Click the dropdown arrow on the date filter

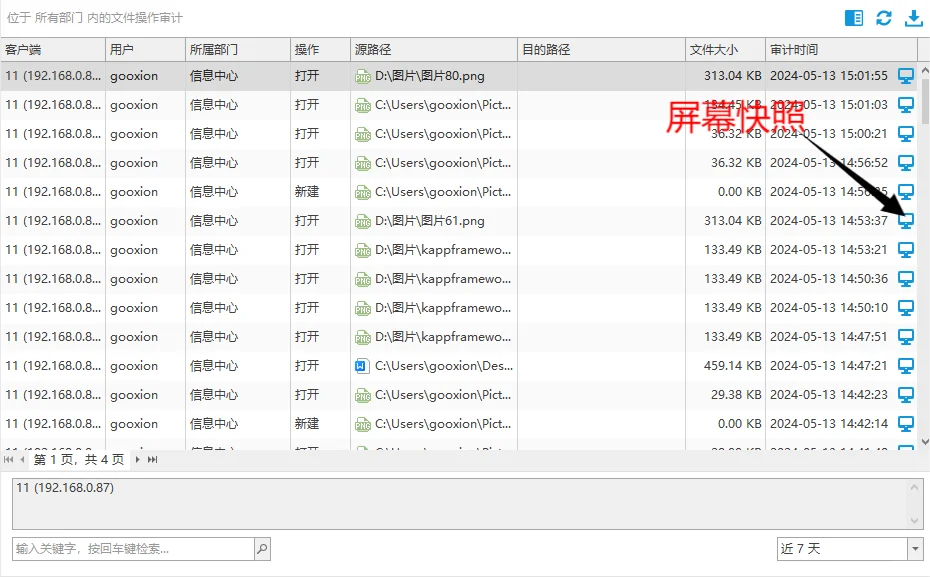pyautogui.click(x=916, y=548)
